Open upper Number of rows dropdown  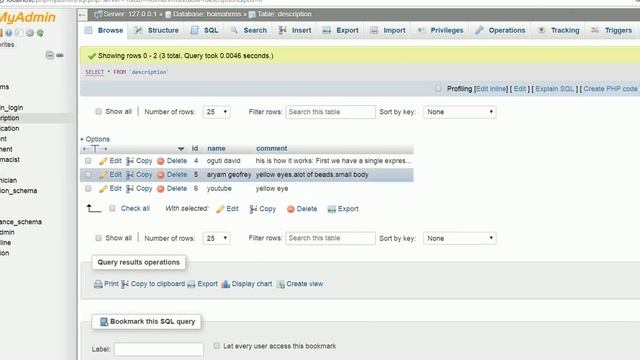[216, 112]
